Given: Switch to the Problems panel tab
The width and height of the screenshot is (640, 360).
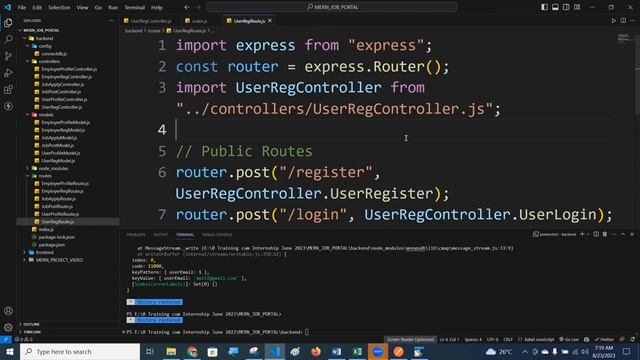Looking at the screenshot, I should tap(136, 235).
